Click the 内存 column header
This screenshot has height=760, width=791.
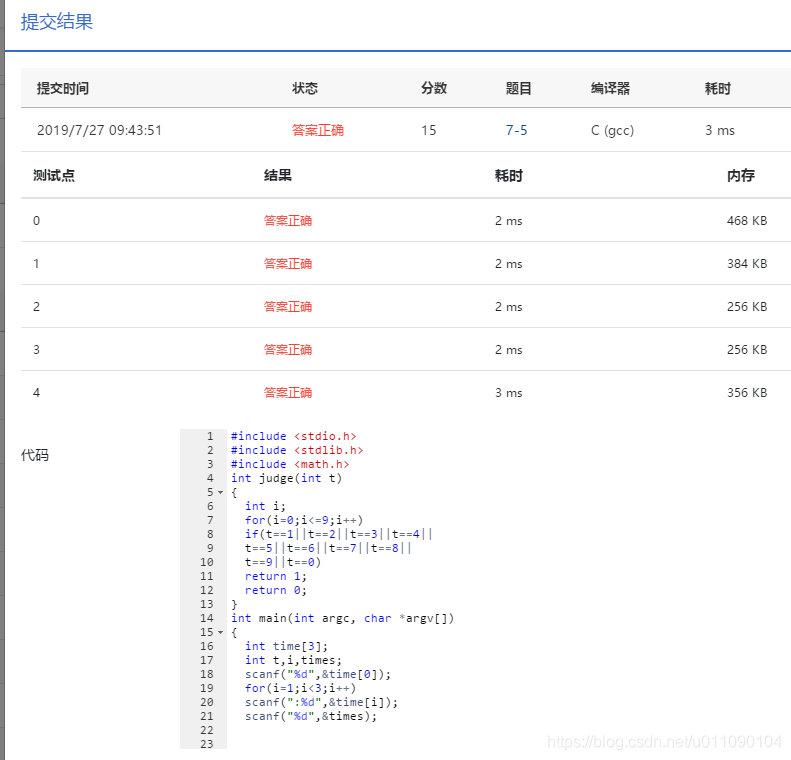point(741,176)
